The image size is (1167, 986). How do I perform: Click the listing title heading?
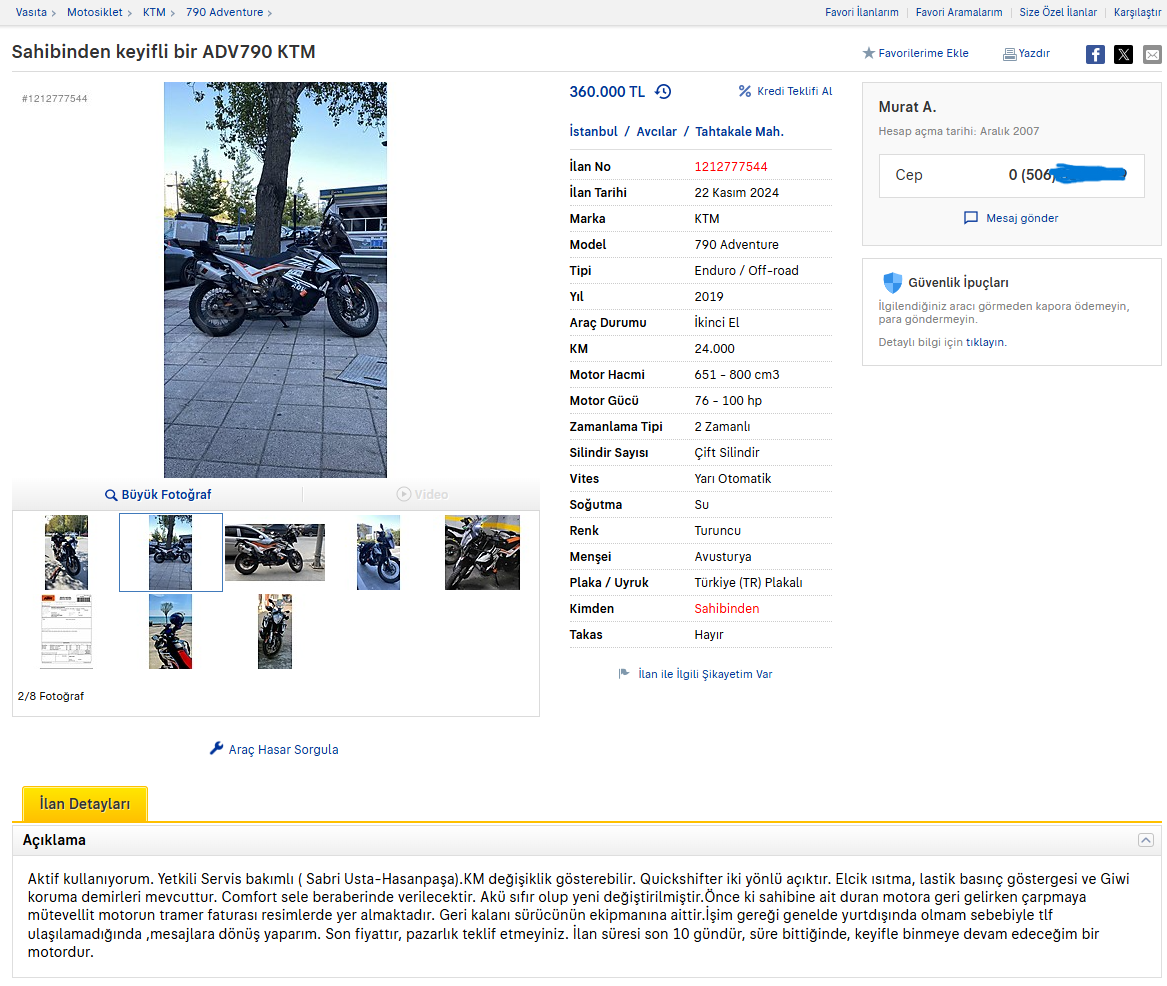(x=164, y=52)
